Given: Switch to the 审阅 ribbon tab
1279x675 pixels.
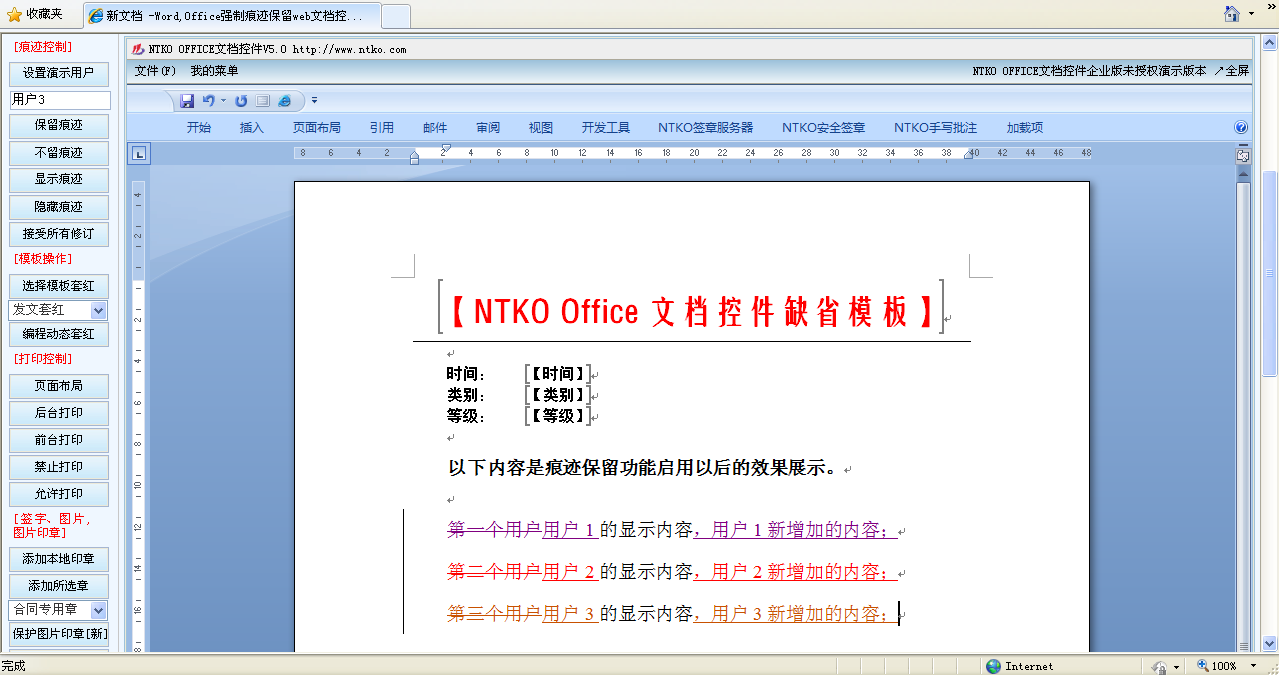Looking at the screenshot, I should click(488, 128).
